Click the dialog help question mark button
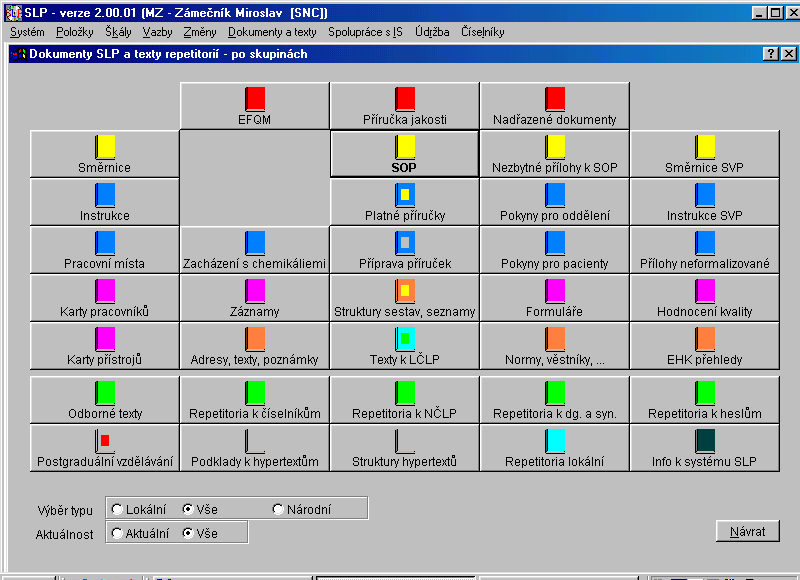The width and height of the screenshot is (800, 580). 770,54
